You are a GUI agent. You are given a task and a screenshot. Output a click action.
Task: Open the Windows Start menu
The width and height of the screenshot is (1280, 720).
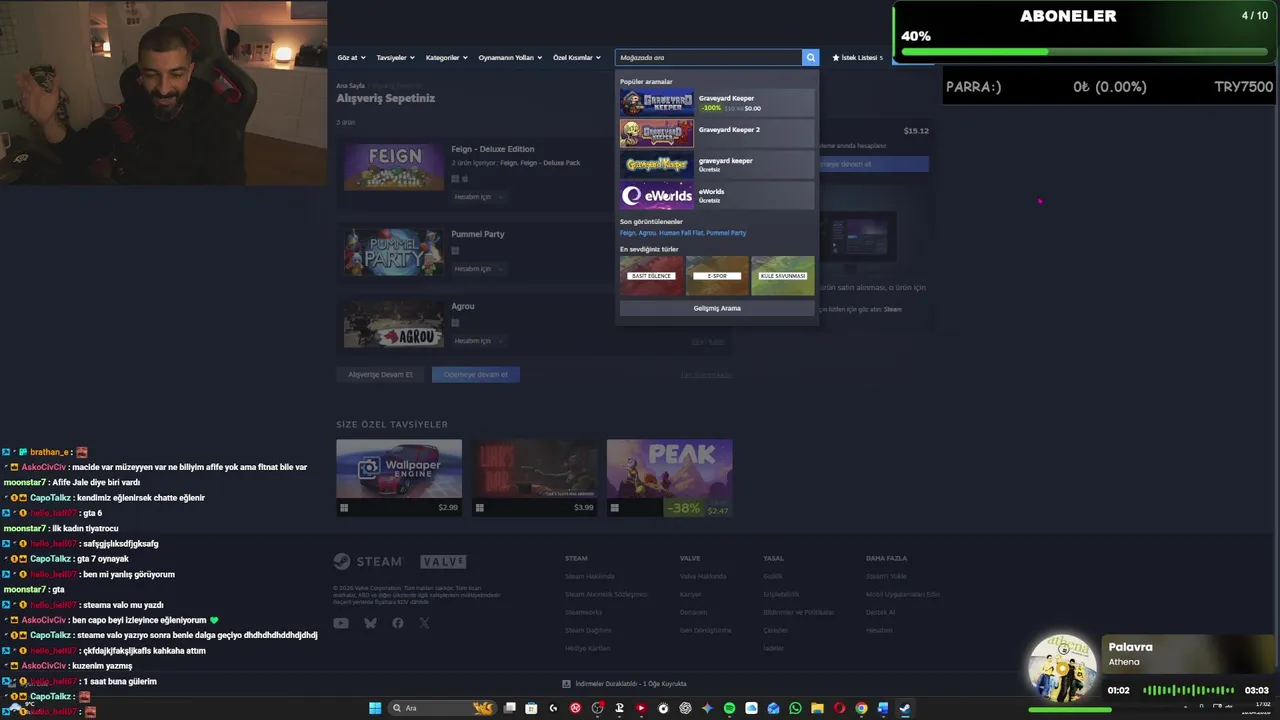(375, 708)
